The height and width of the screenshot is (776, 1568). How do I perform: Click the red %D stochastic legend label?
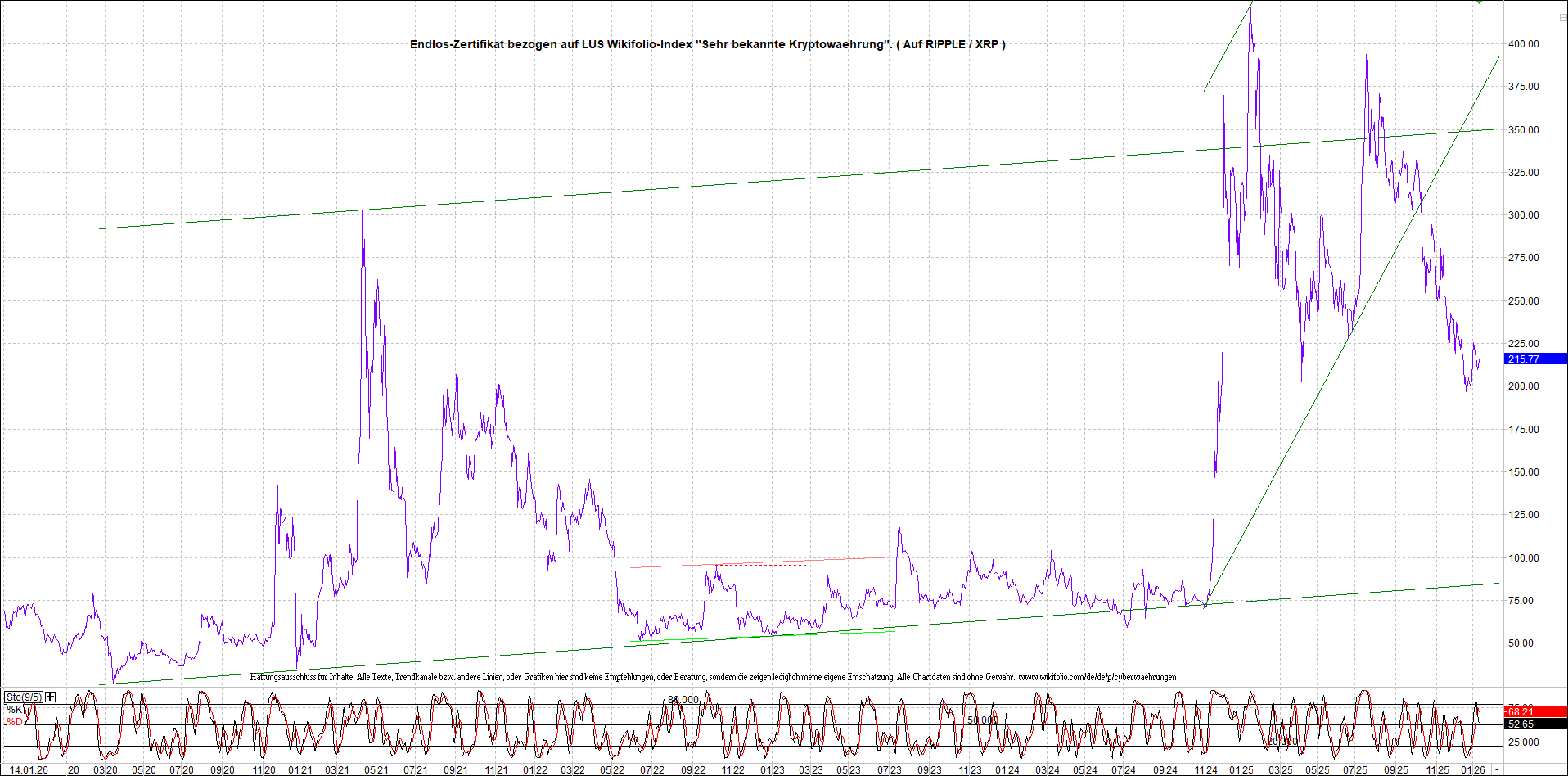pos(15,722)
